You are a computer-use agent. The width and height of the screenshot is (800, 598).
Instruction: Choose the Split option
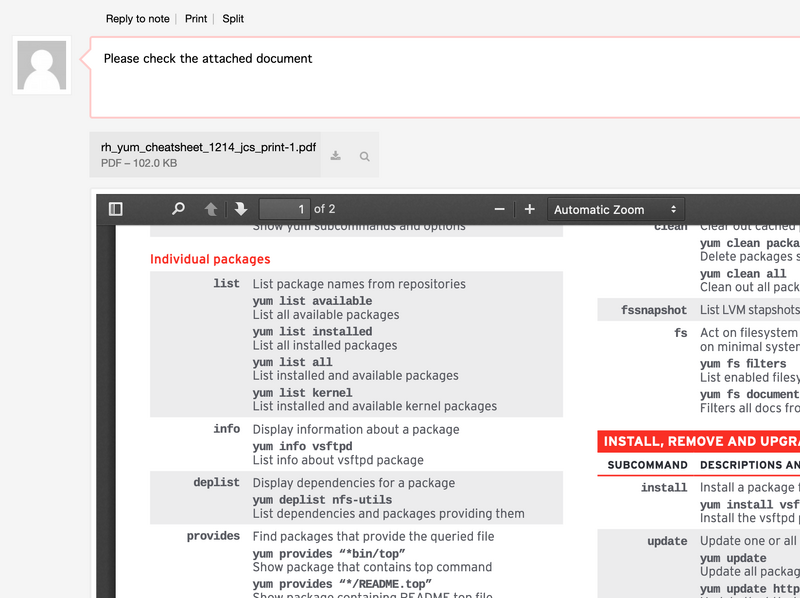tap(233, 19)
